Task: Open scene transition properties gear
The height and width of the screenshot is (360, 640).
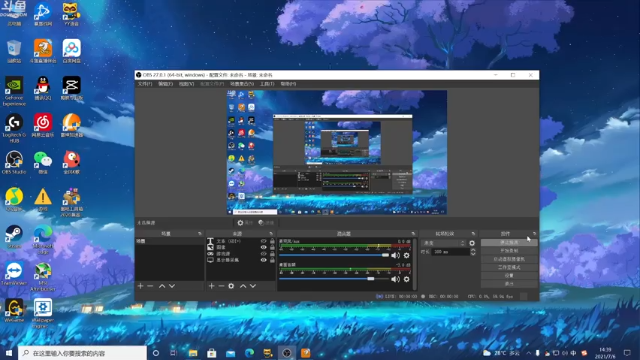Action: click(472, 243)
